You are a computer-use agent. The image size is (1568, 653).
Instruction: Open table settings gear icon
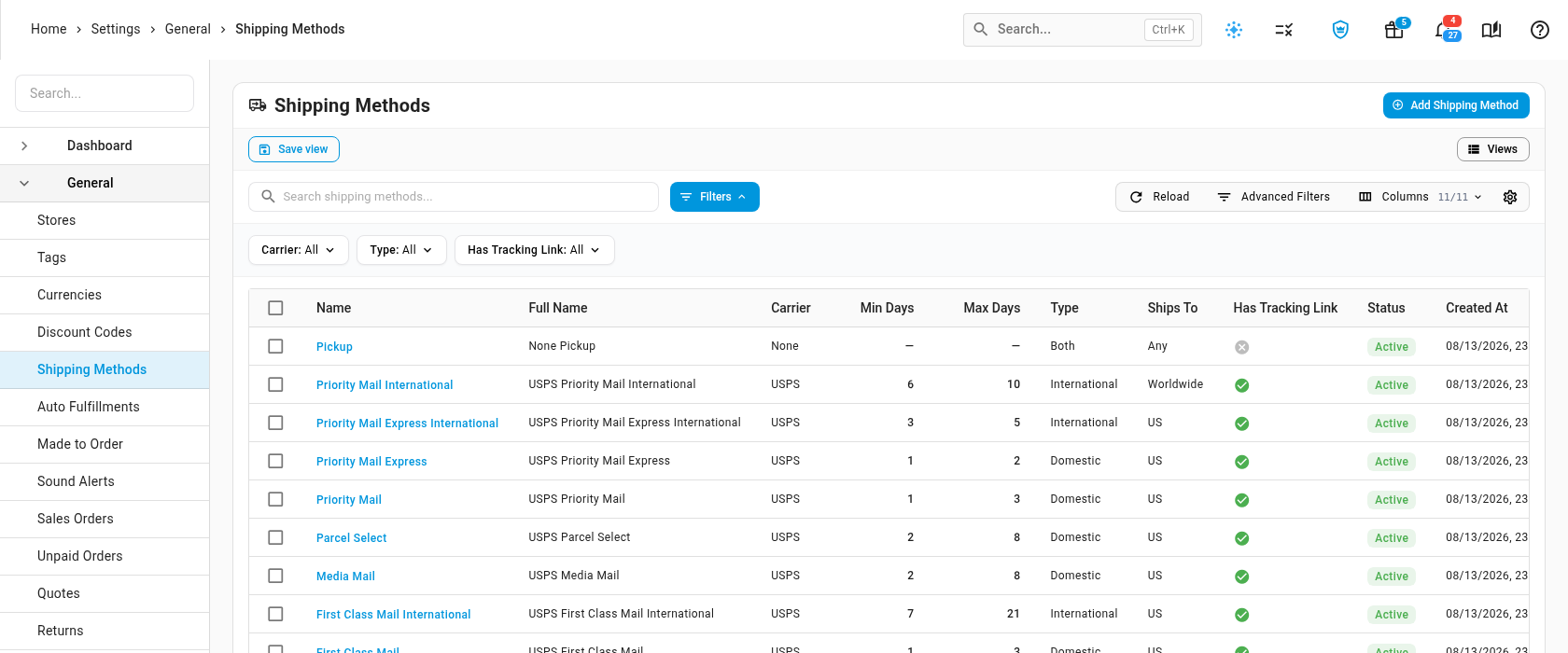[1510, 197]
